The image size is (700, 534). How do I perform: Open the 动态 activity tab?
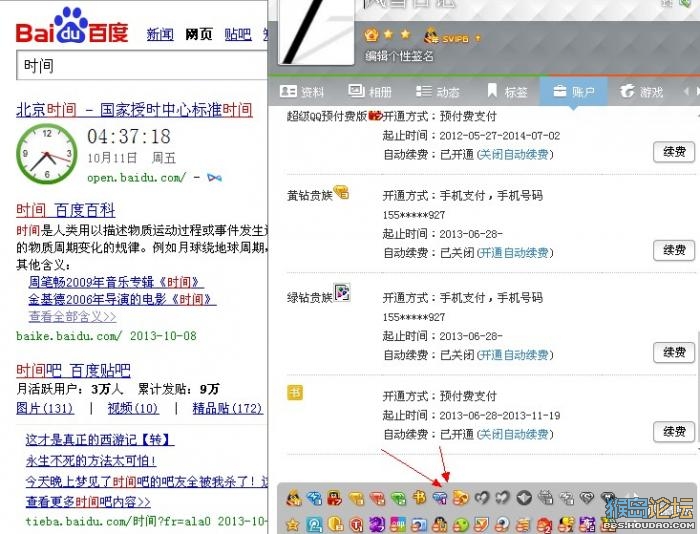click(x=438, y=92)
